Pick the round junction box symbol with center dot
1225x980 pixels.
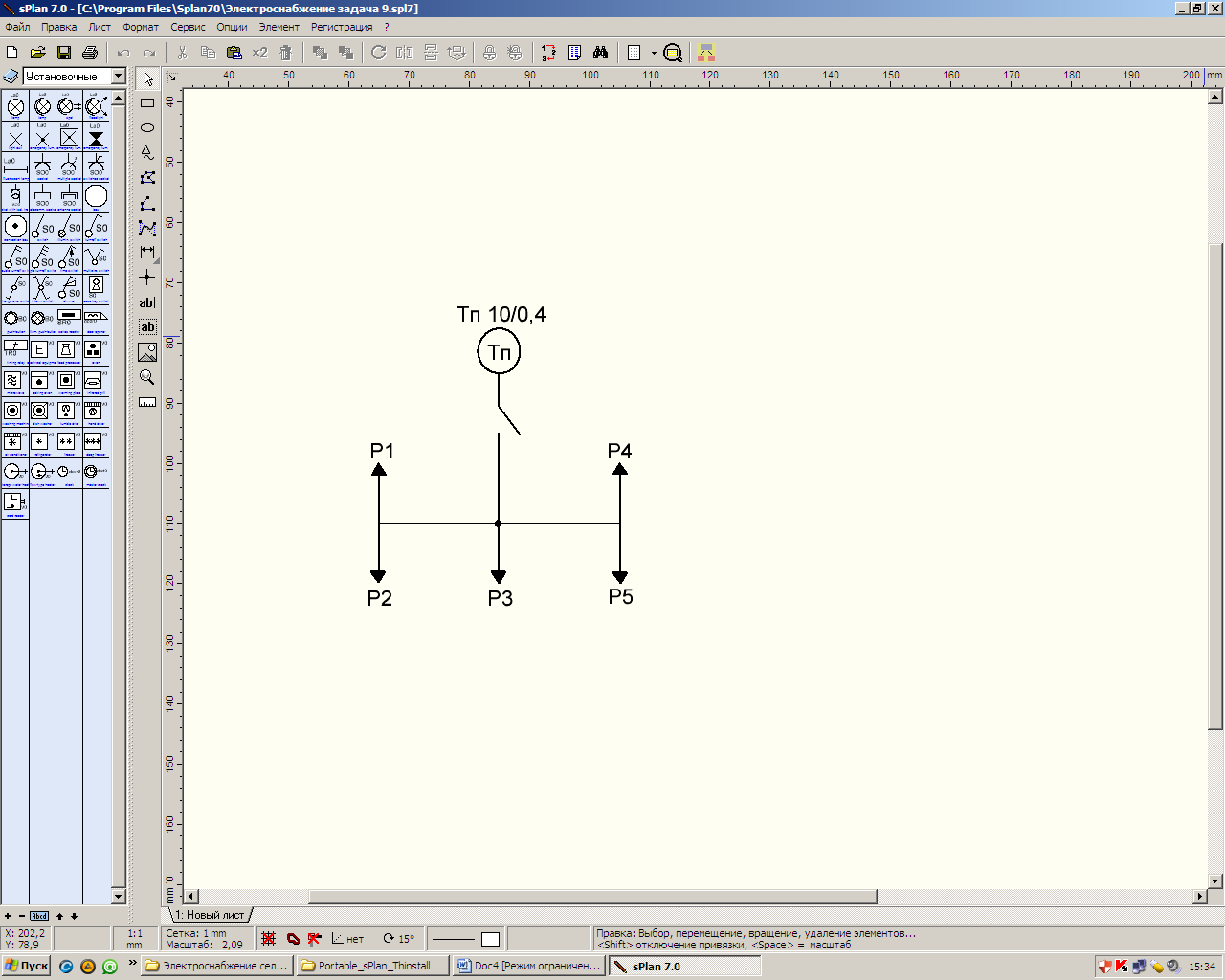pyautogui.click(x=15, y=227)
